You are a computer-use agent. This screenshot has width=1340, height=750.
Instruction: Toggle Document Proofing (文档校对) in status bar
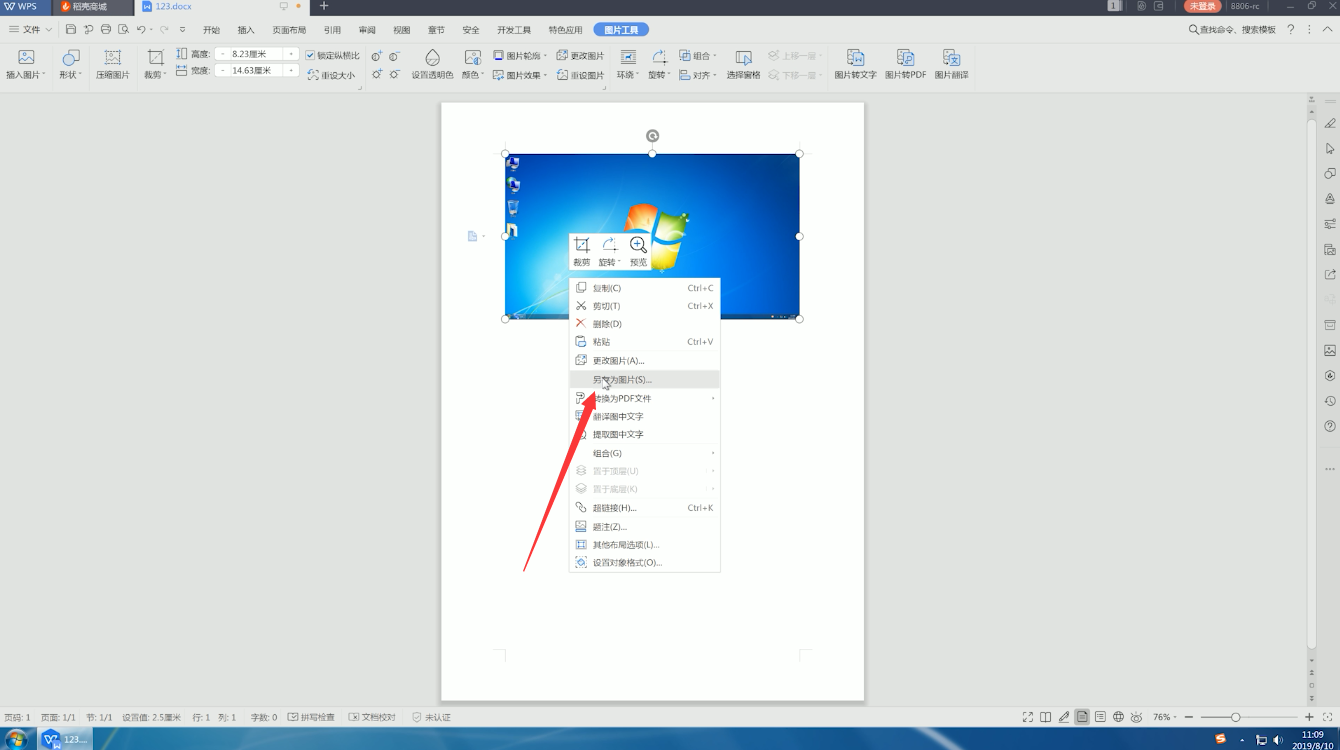coord(372,717)
